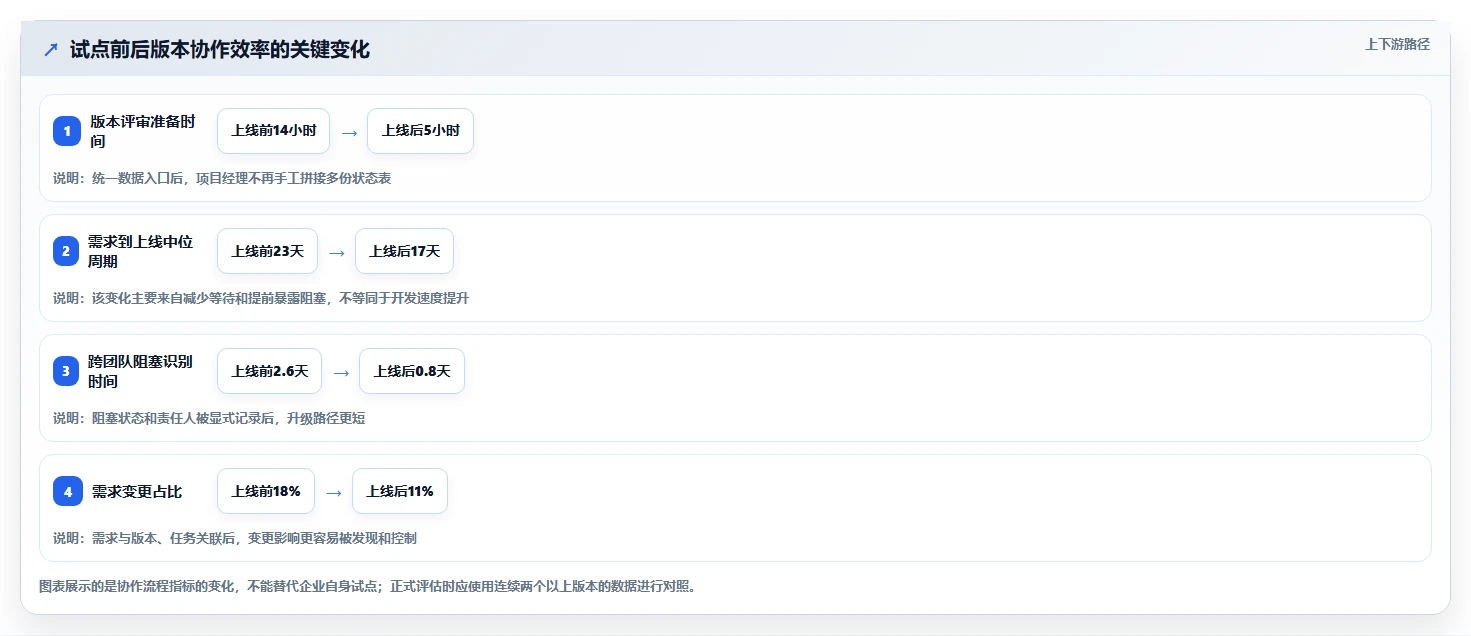Screen dimensions: 1471x636
Task: Click the 上线前14小时 value pill
Action: pos(273,131)
